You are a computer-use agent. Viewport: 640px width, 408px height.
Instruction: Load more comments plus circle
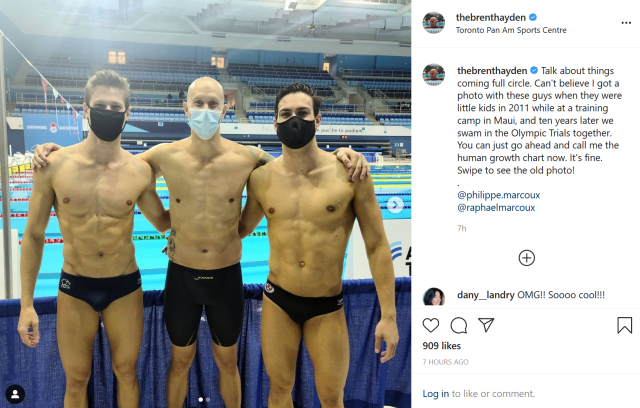point(527,258)
